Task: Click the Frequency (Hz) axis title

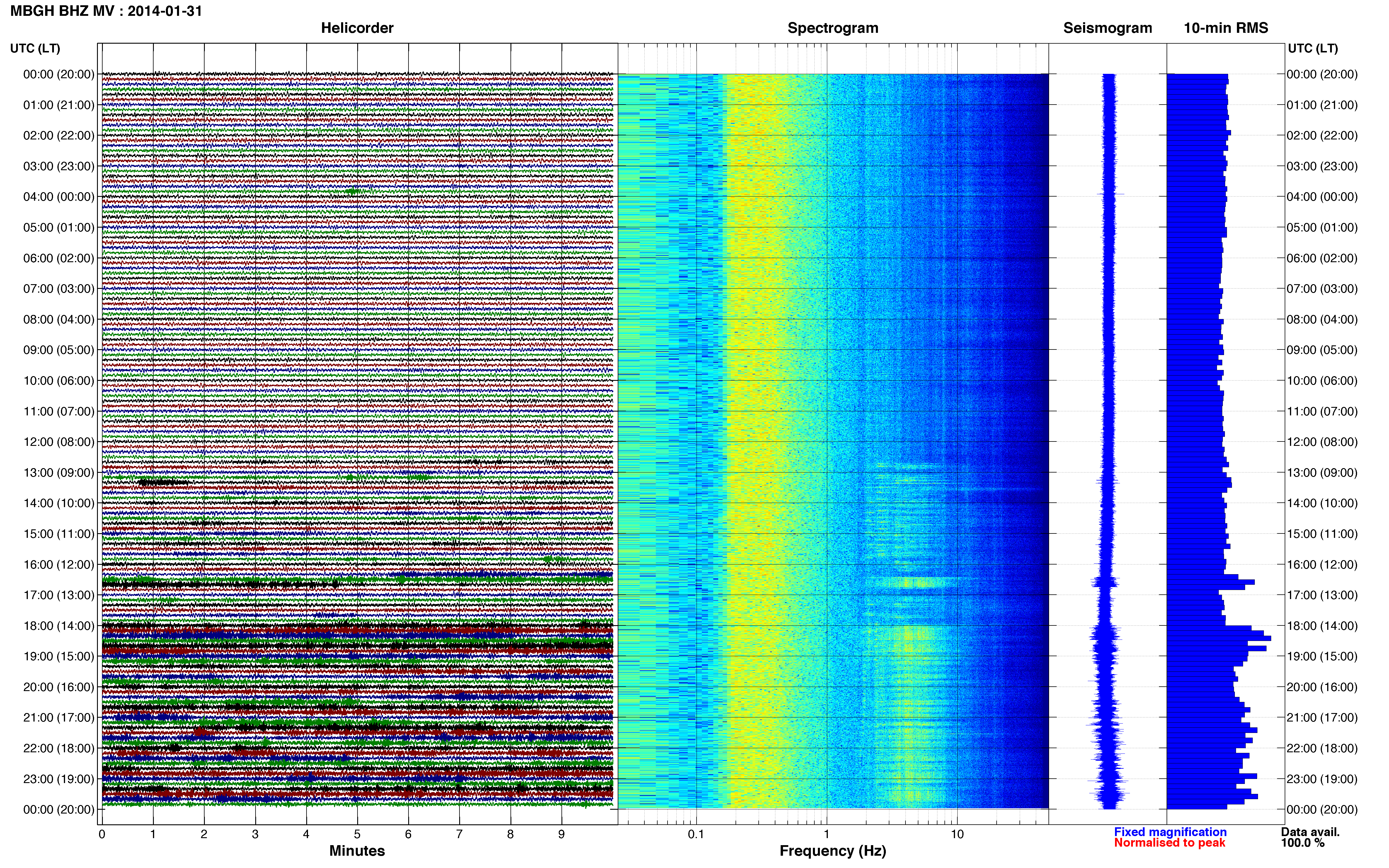Action: 833,851
